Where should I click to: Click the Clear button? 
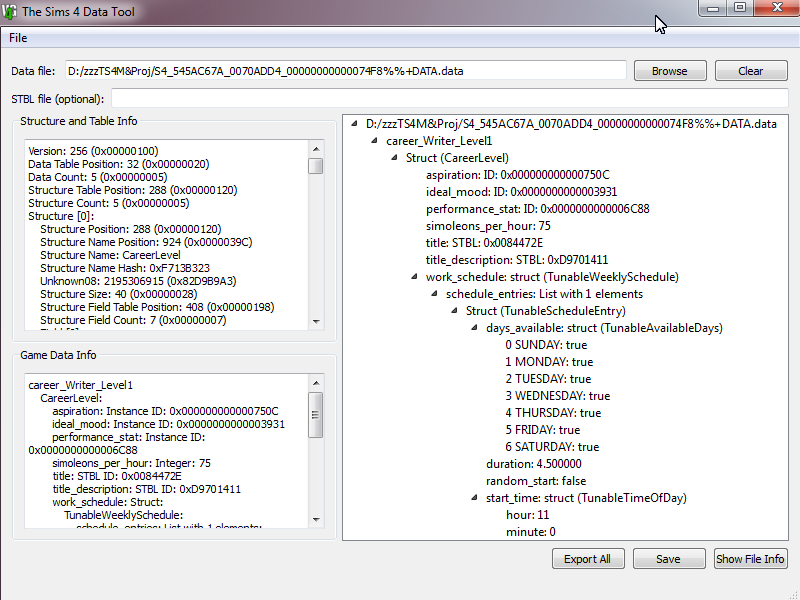click(x=751, y=71)
